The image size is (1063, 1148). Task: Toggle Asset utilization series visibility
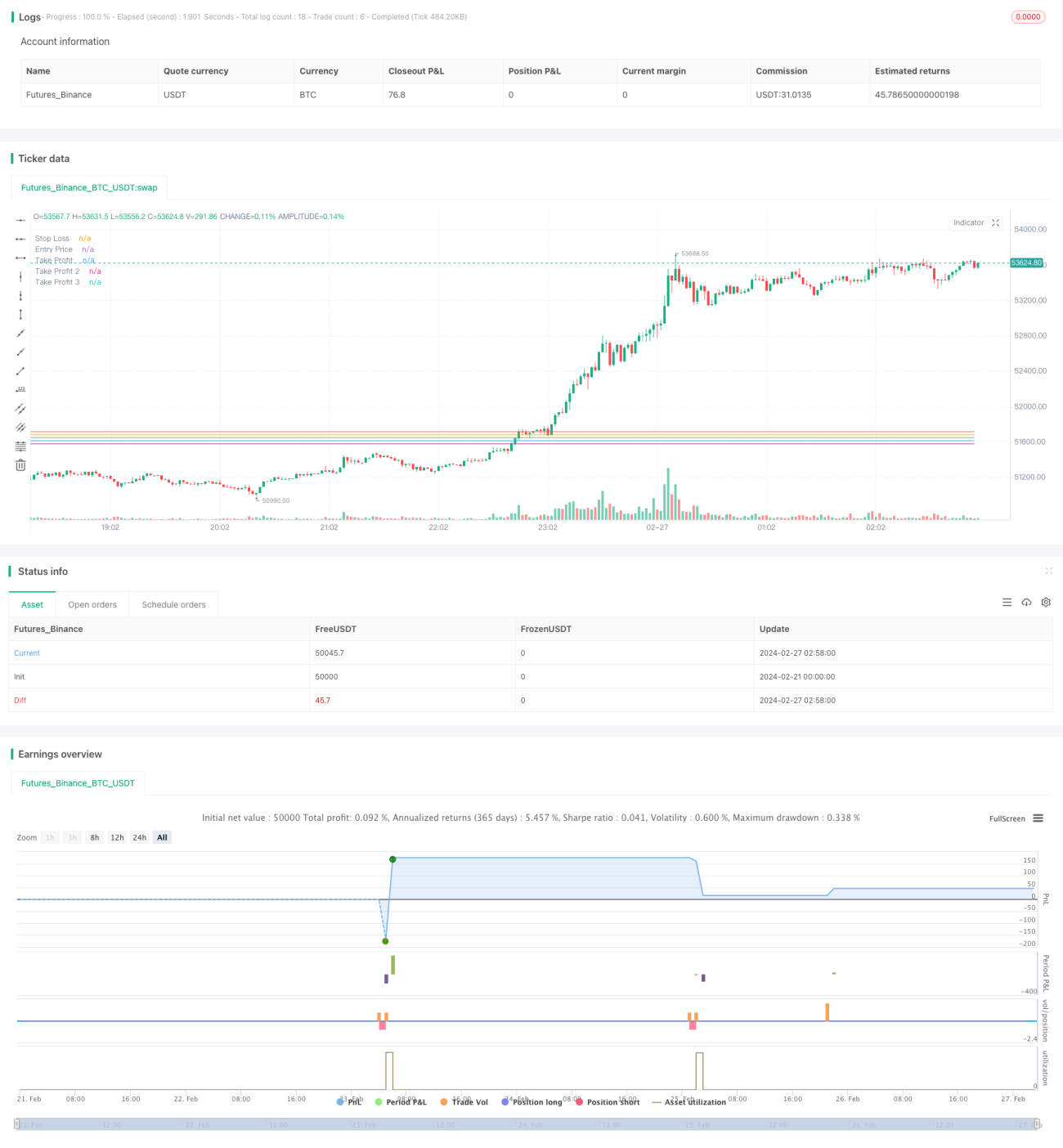(688, 1102)
